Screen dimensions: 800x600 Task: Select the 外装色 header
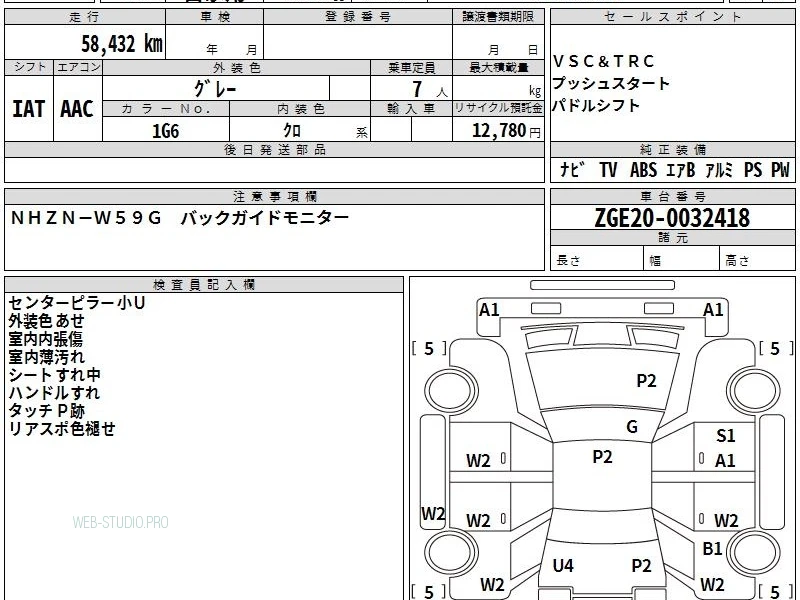[x=236, y=67]
